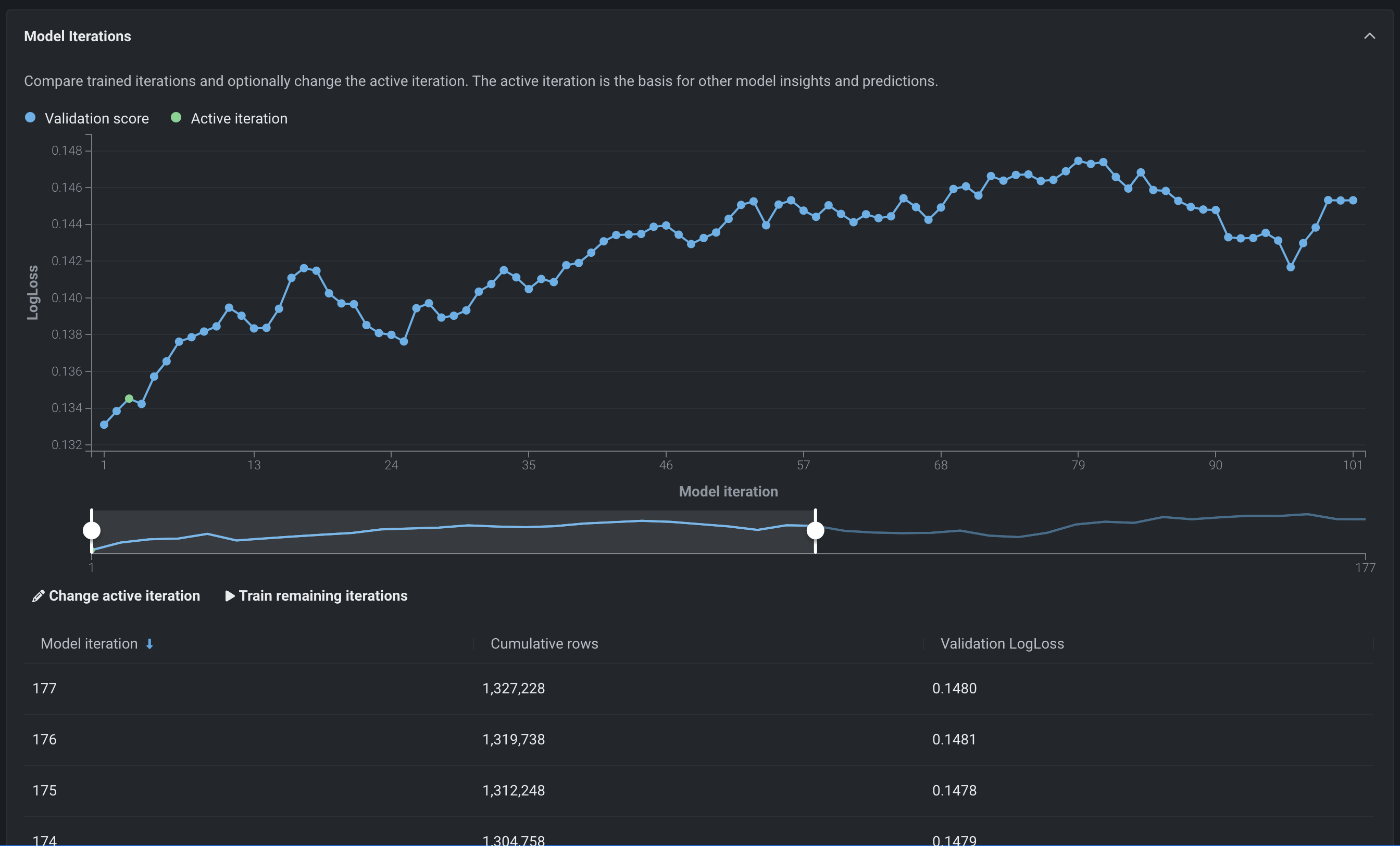This screenshot has width=1400, height=846.
Task: Sort by Cumulative rows column header
Action: 544,644
